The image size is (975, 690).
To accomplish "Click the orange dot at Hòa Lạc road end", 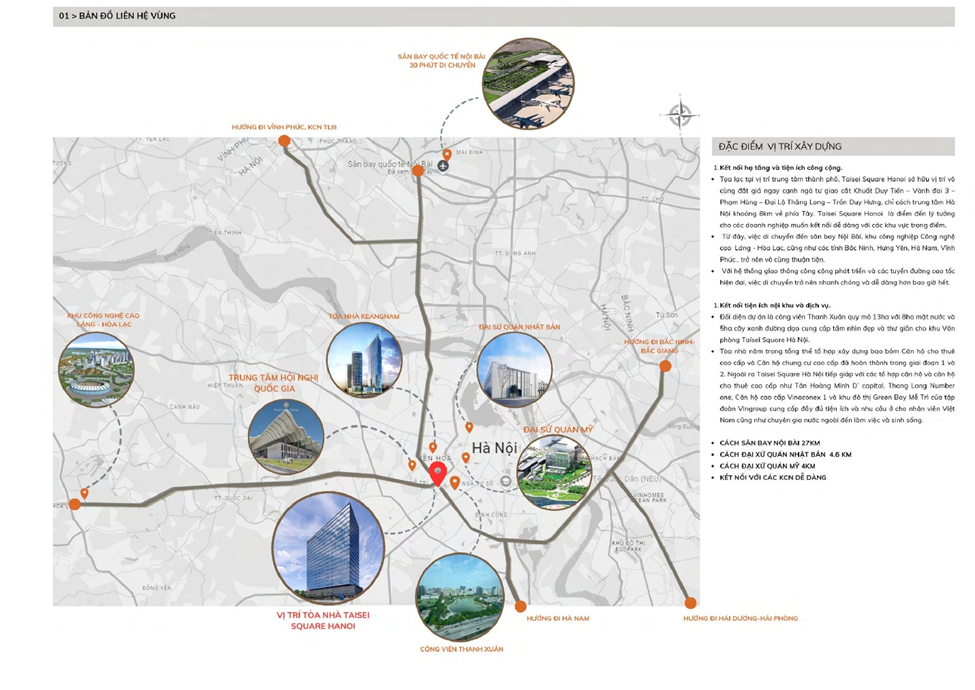I will [x=75, y=504].
